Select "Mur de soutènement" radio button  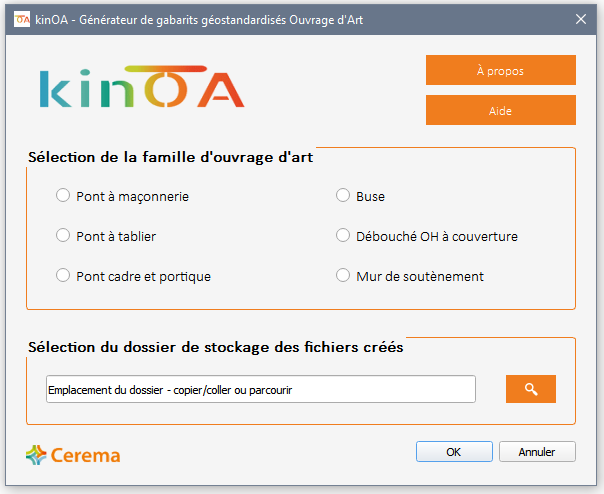coord(343,276)
